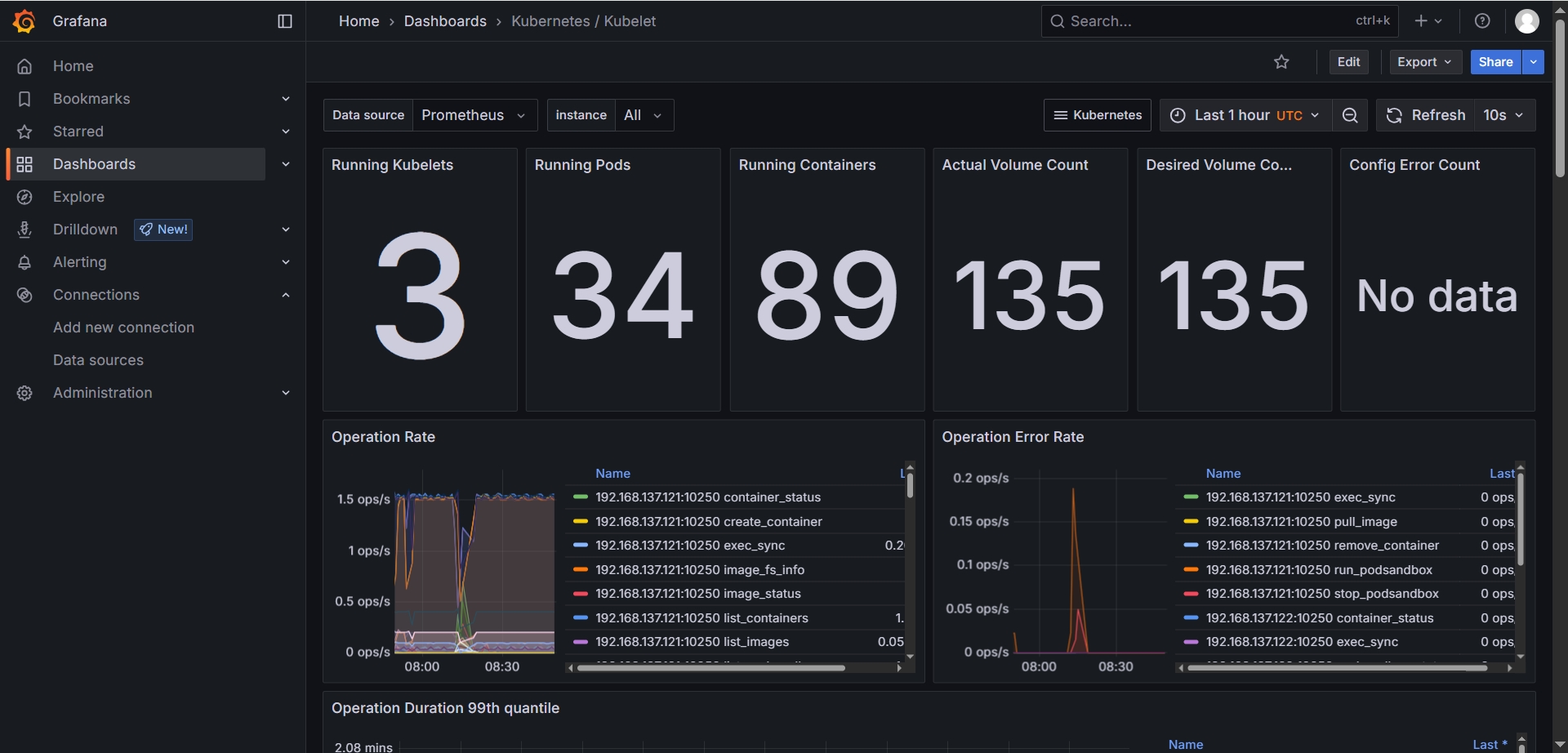This screenshot has height=753, width=1568.
Task: Click the Refresh dashboard button
Action: (1426, 115)
